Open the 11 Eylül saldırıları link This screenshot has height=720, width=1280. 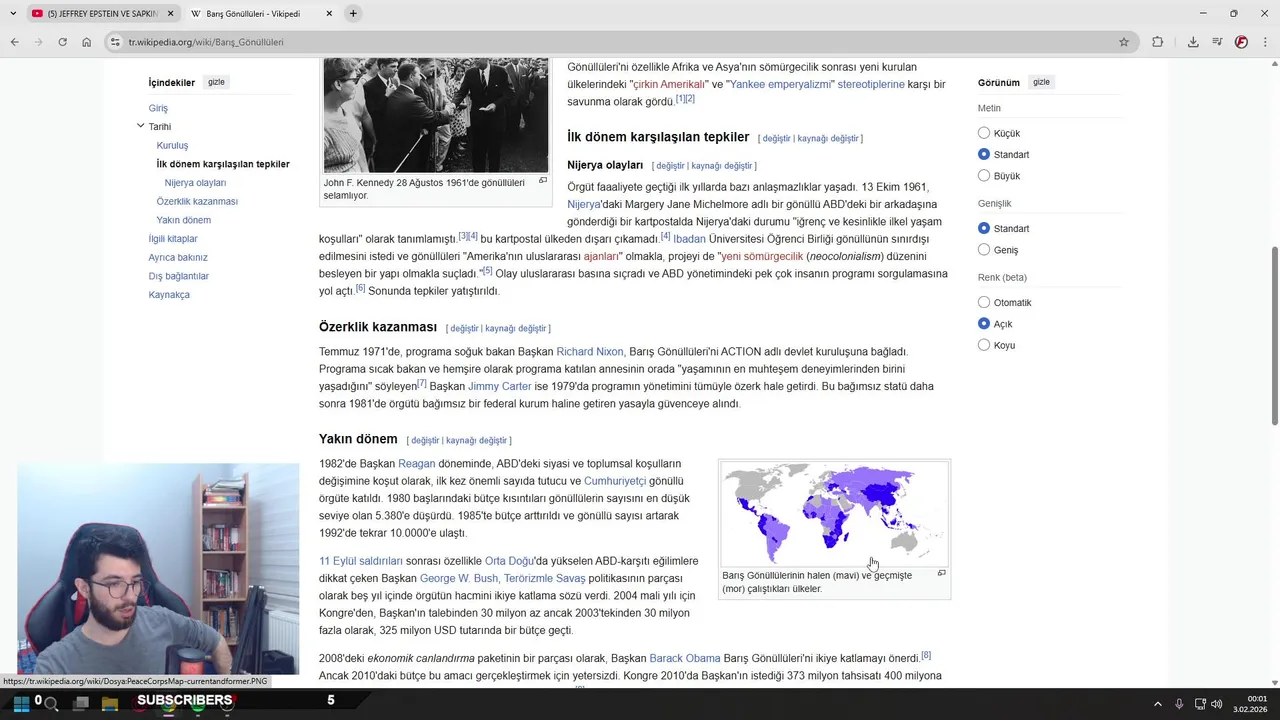point(361,561)
